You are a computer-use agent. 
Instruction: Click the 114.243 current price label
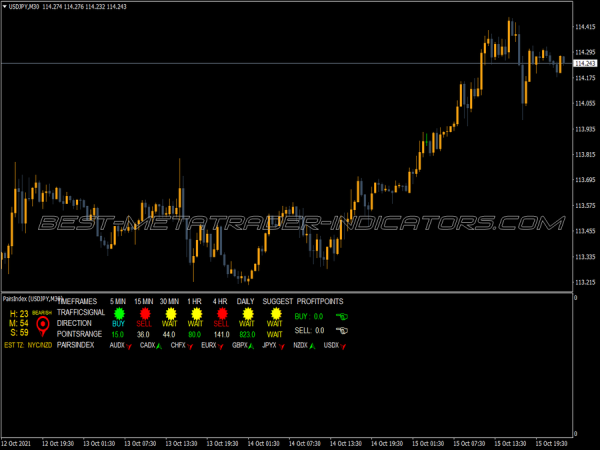[585, 63]
